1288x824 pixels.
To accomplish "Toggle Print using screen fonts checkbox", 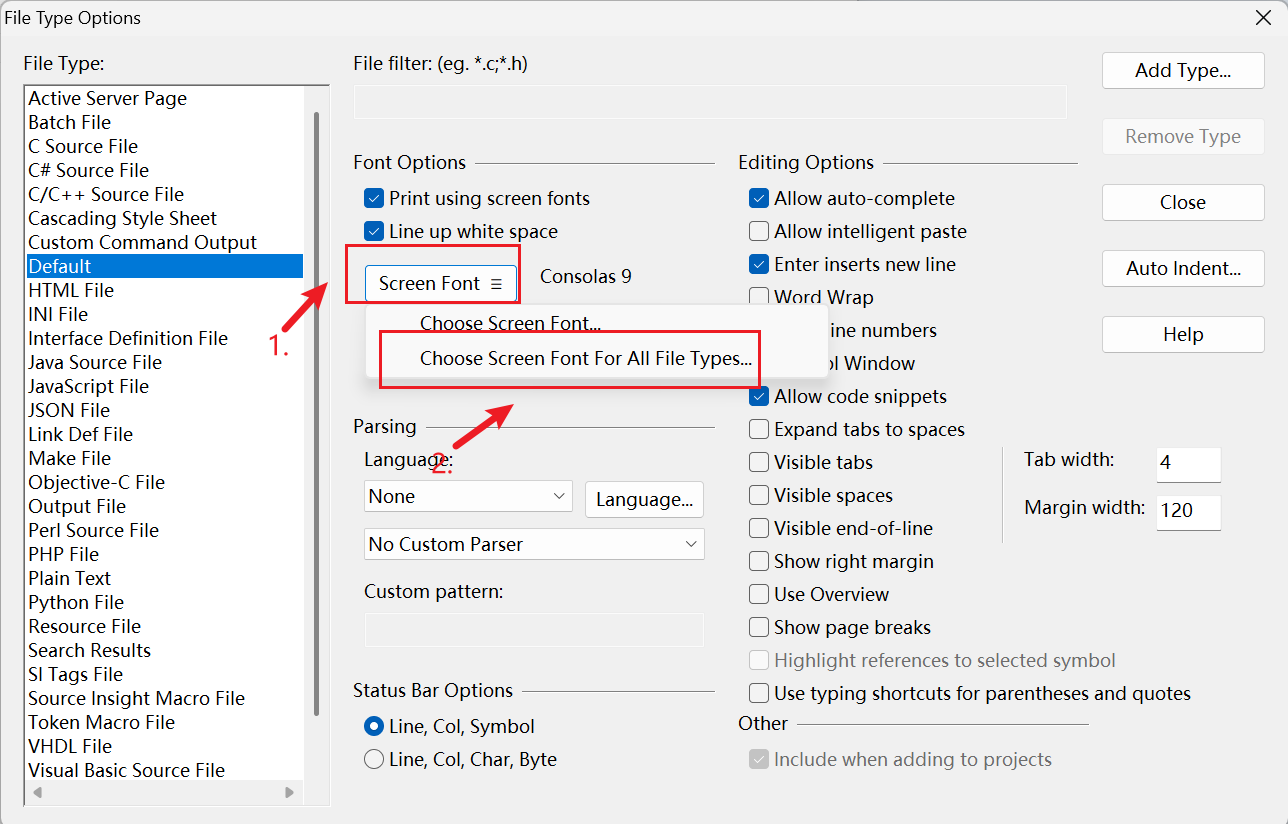I will coord(375,198).
